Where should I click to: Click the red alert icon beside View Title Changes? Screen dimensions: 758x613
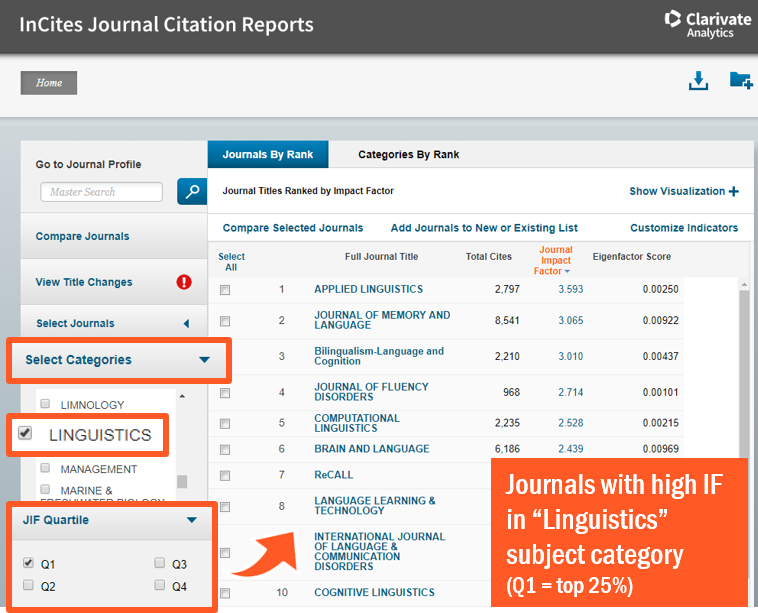click(184, 282)
